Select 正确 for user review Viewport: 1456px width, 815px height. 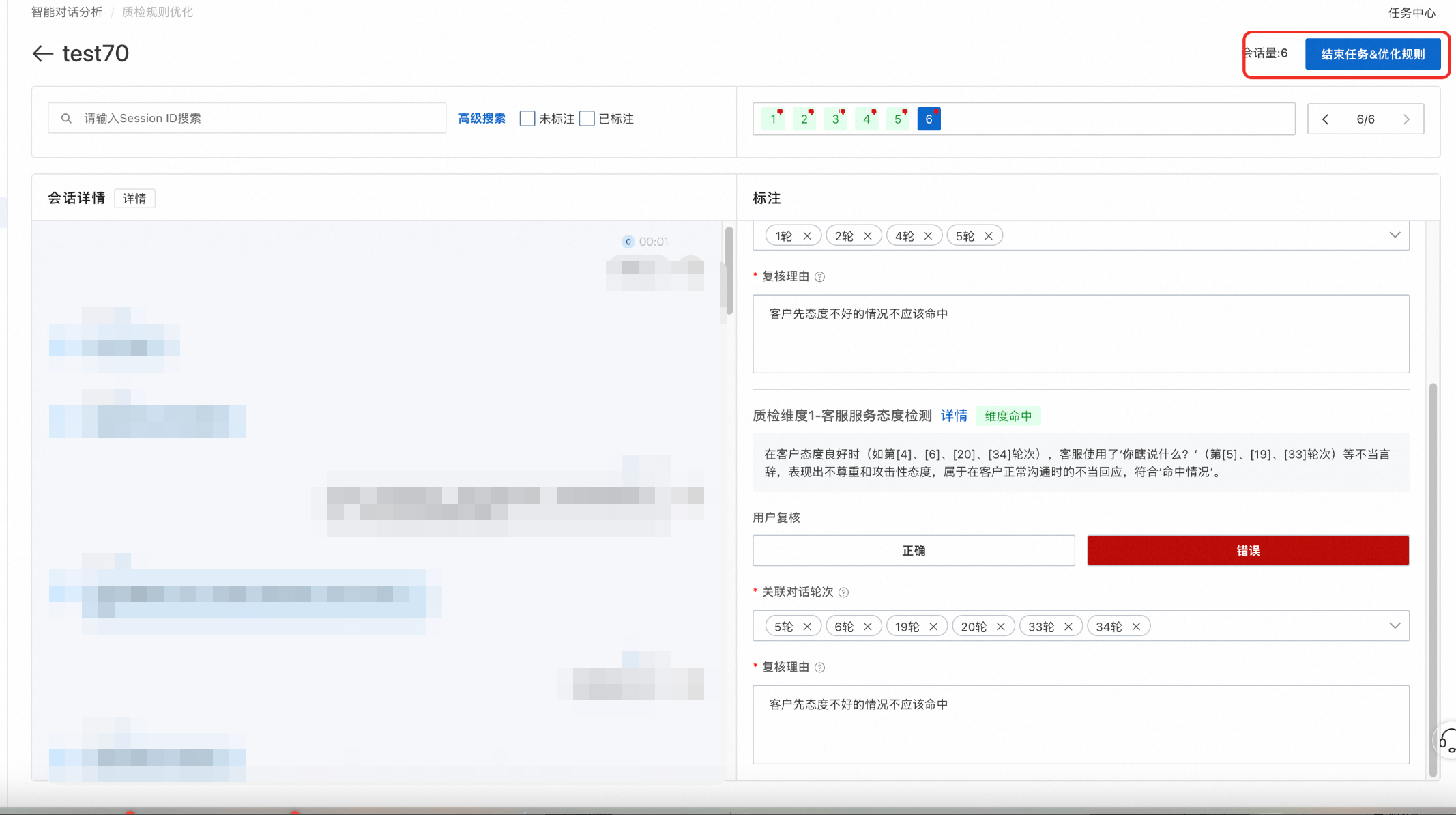pos(913,551)
